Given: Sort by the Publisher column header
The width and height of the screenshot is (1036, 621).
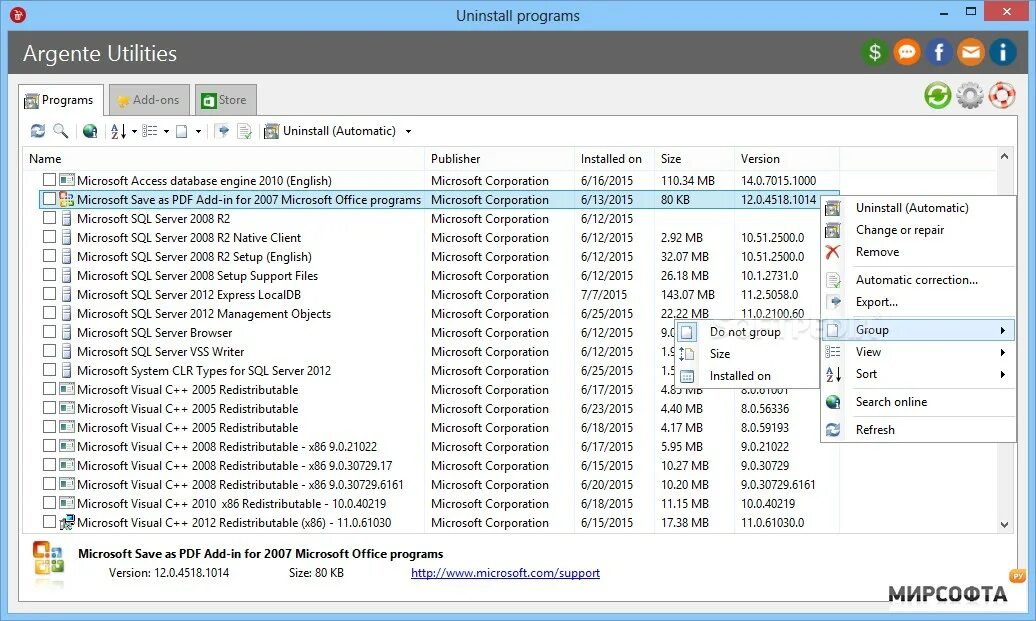Looking at the screenshot, I should click(499, 159).
